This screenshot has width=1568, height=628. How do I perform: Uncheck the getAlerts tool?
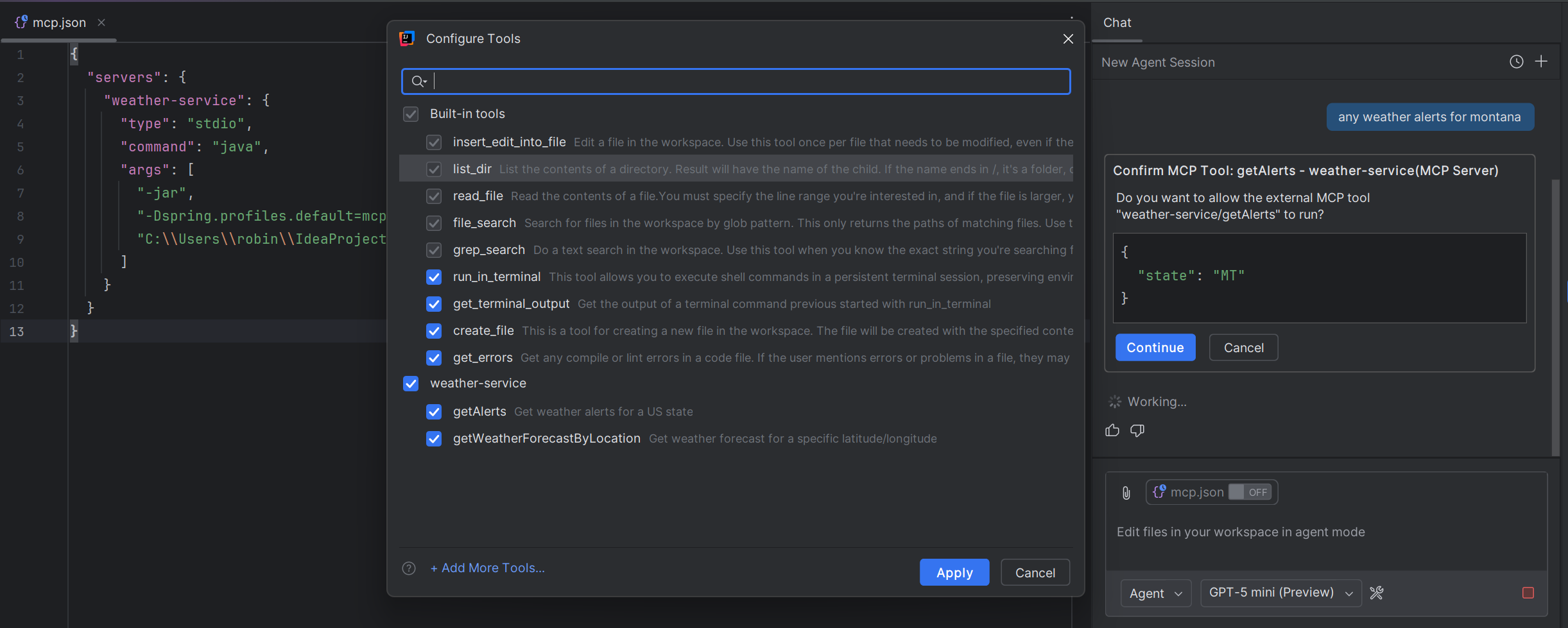[434, 412]
